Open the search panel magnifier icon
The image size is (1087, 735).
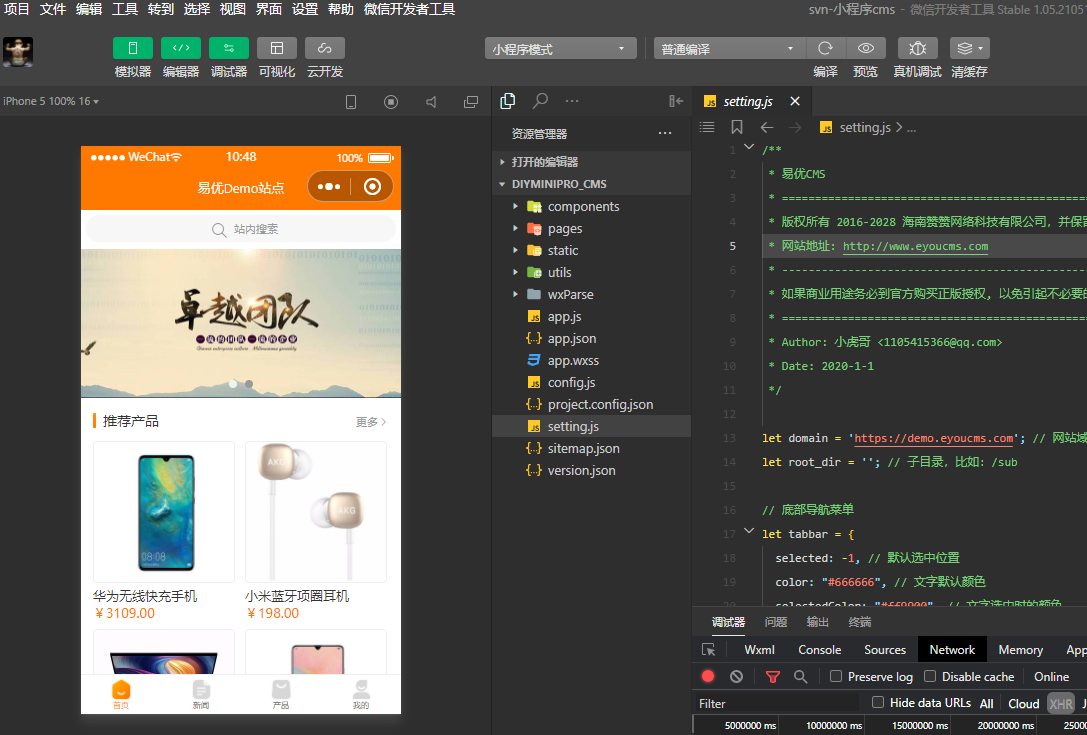(x=540, y=101)
